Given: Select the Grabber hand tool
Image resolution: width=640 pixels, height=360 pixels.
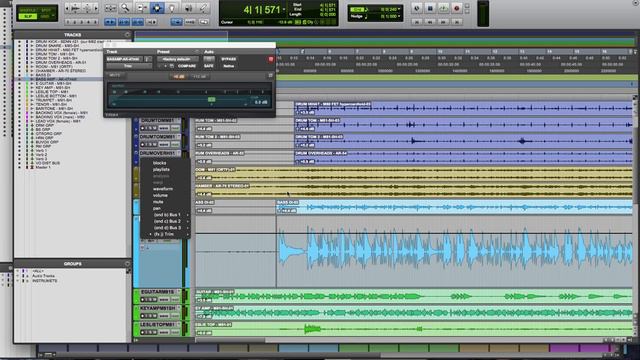Looking at the screenshot, I should 172,8.
